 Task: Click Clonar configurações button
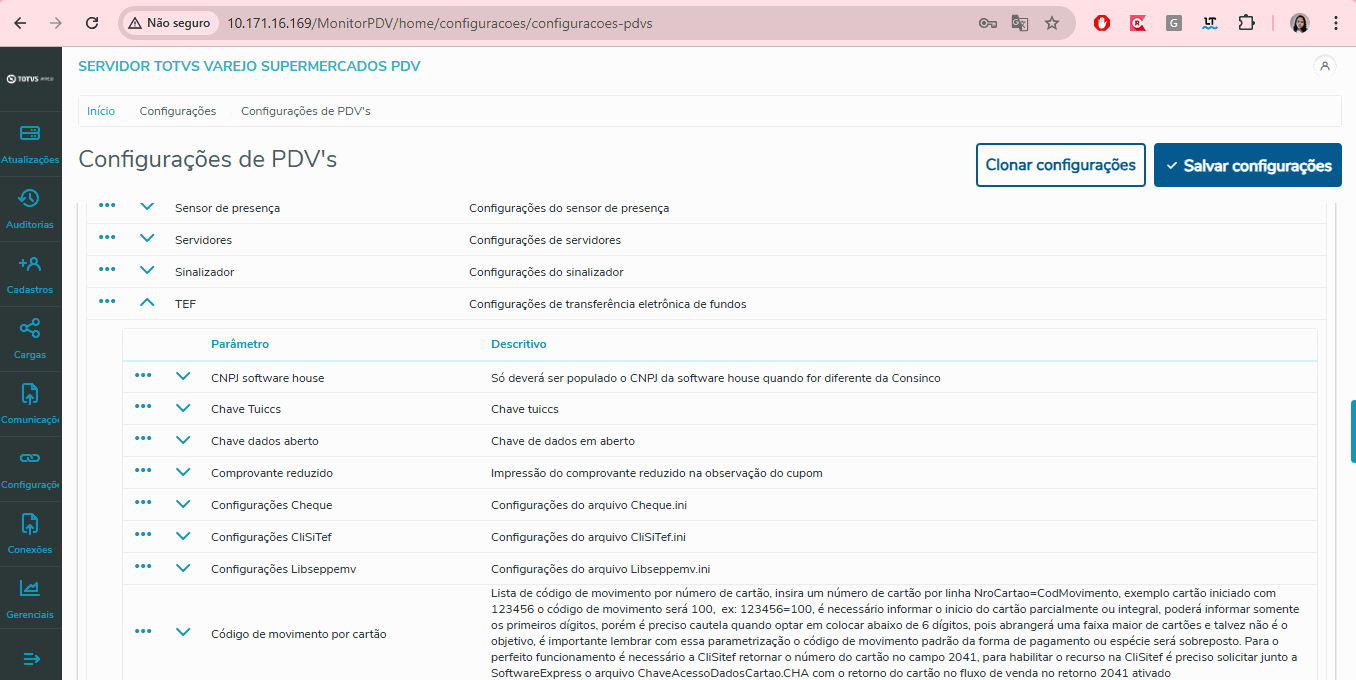tap(1060, 165)
